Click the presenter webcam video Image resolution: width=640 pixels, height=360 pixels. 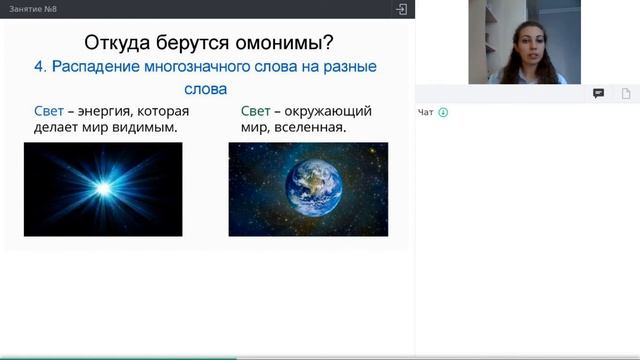click(x=524, y=42)
